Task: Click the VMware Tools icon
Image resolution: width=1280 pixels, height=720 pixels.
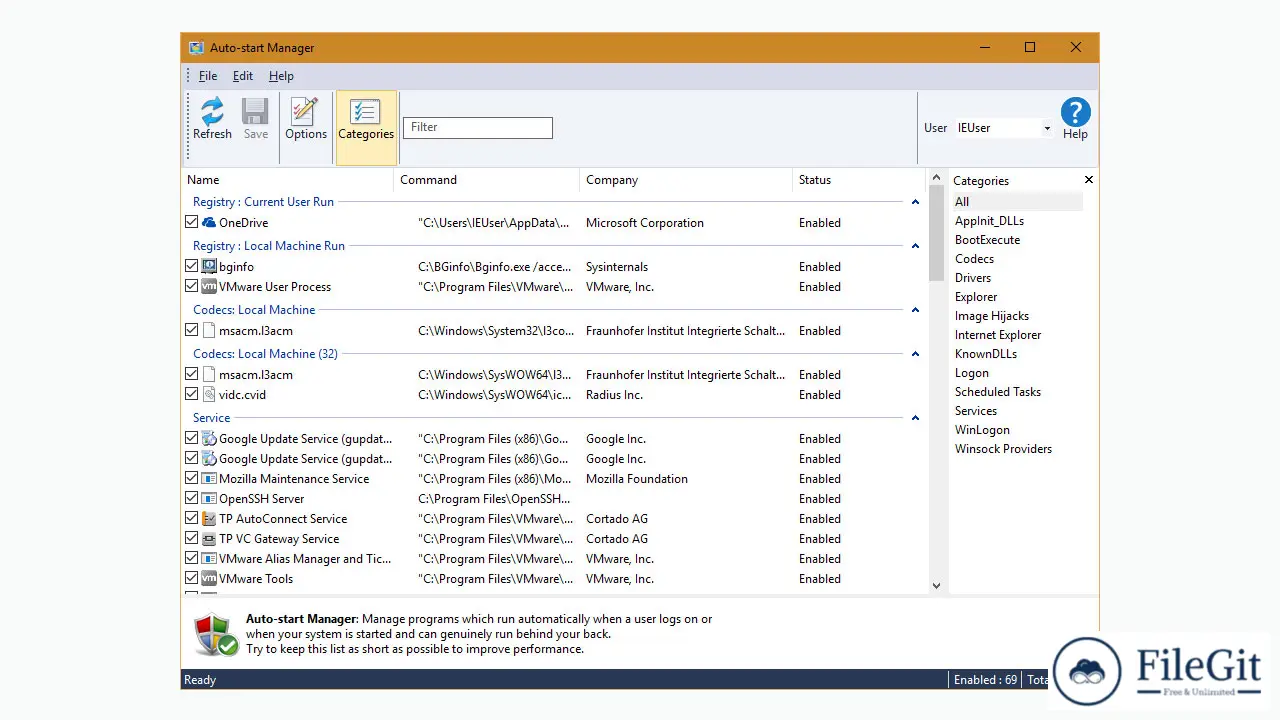Action: 209,579
